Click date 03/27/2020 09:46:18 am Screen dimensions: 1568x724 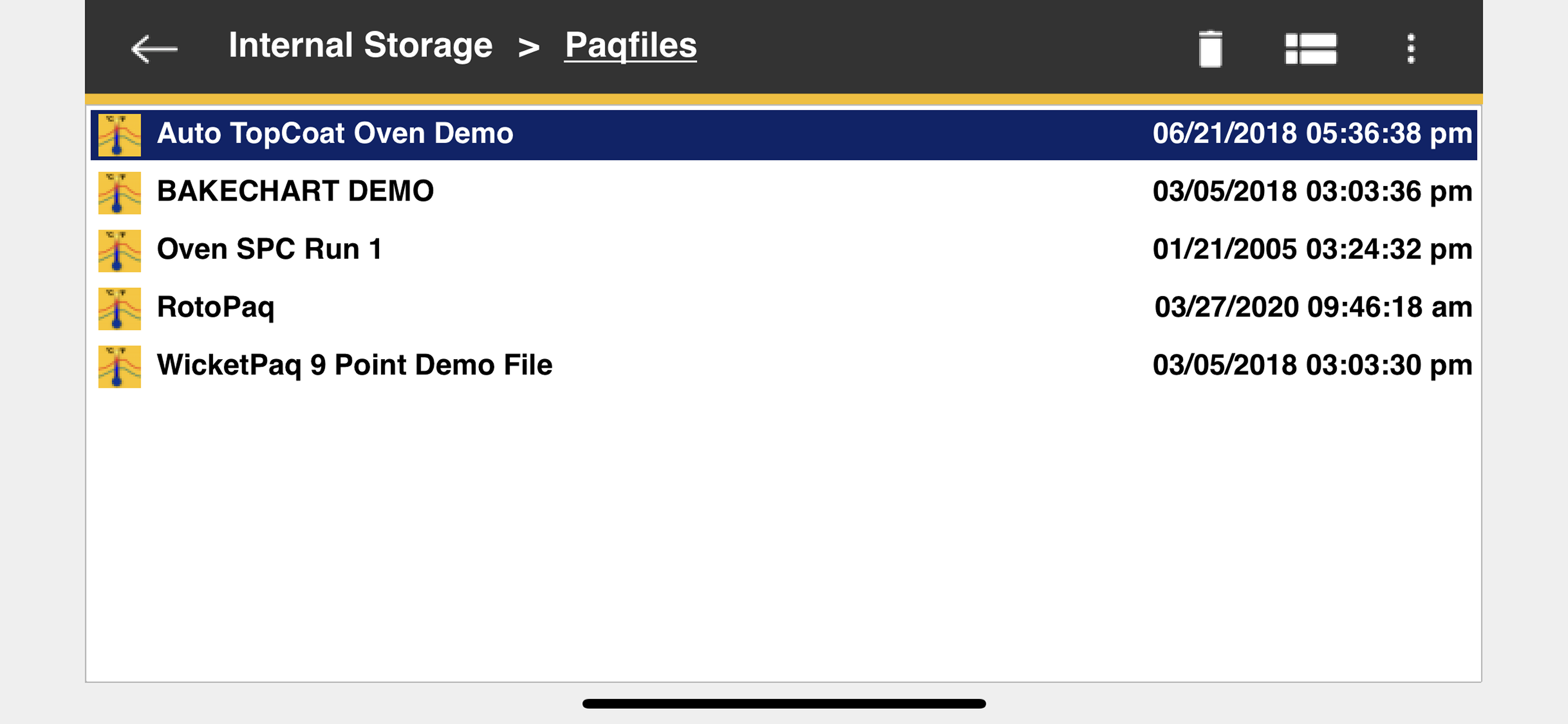click(x=1313, y=307)
